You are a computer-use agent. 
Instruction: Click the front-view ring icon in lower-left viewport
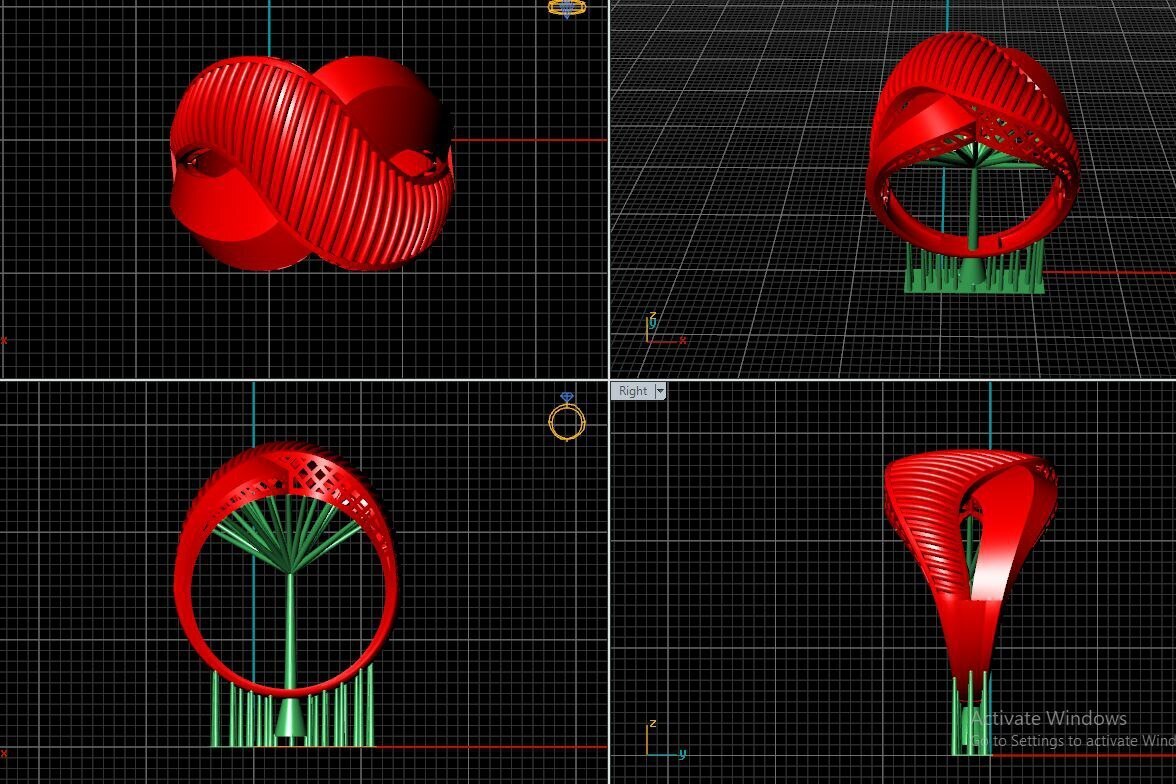pyautogui.click(x=566, y=420)
